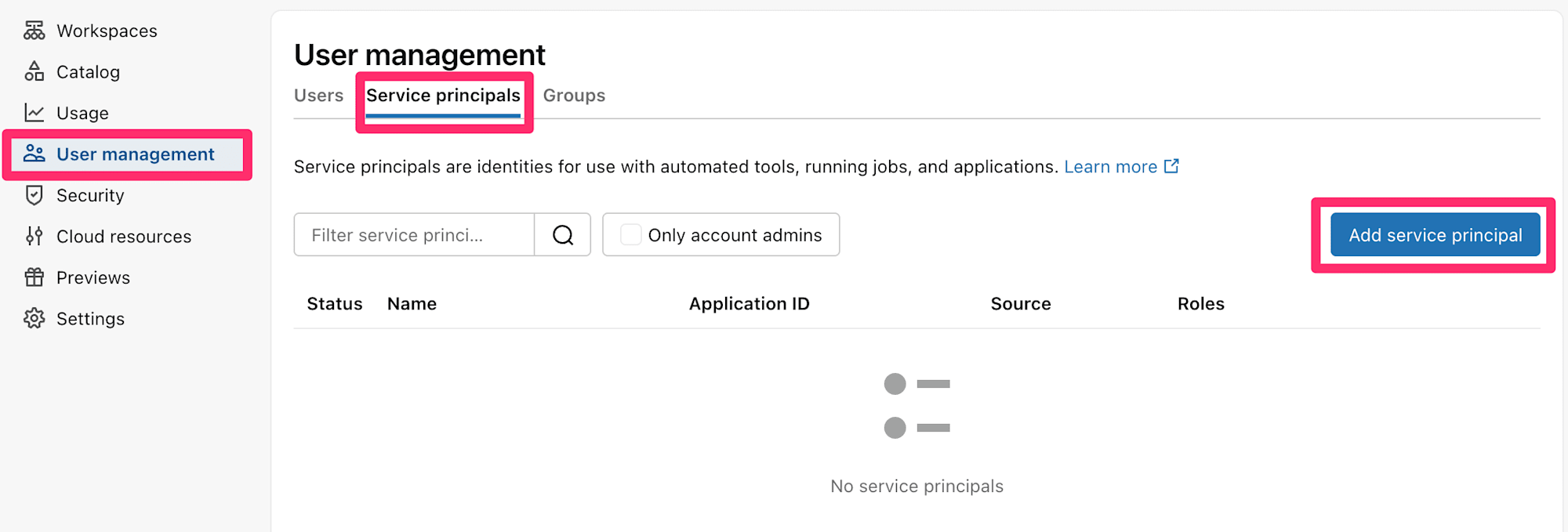Screen dimensions: 1568x532
Task: Select the Service principals tab
Action: click(x=443, y=96)
